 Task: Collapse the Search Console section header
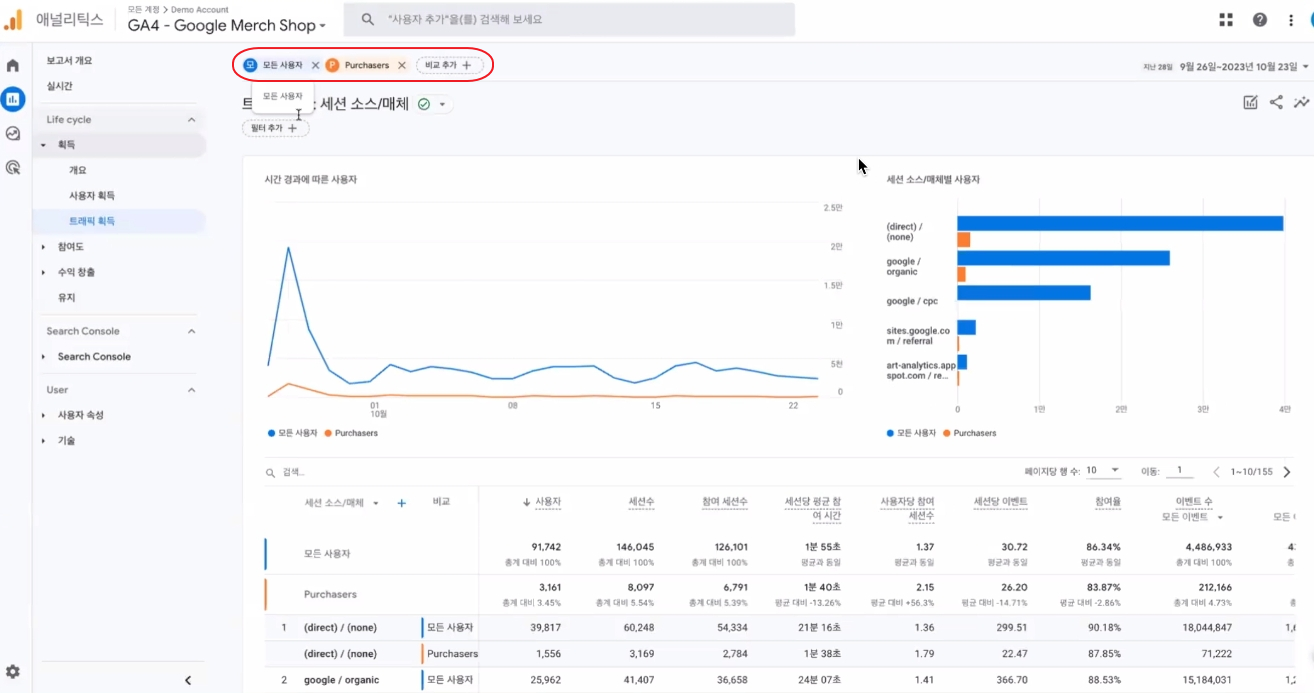pos(192,331)
